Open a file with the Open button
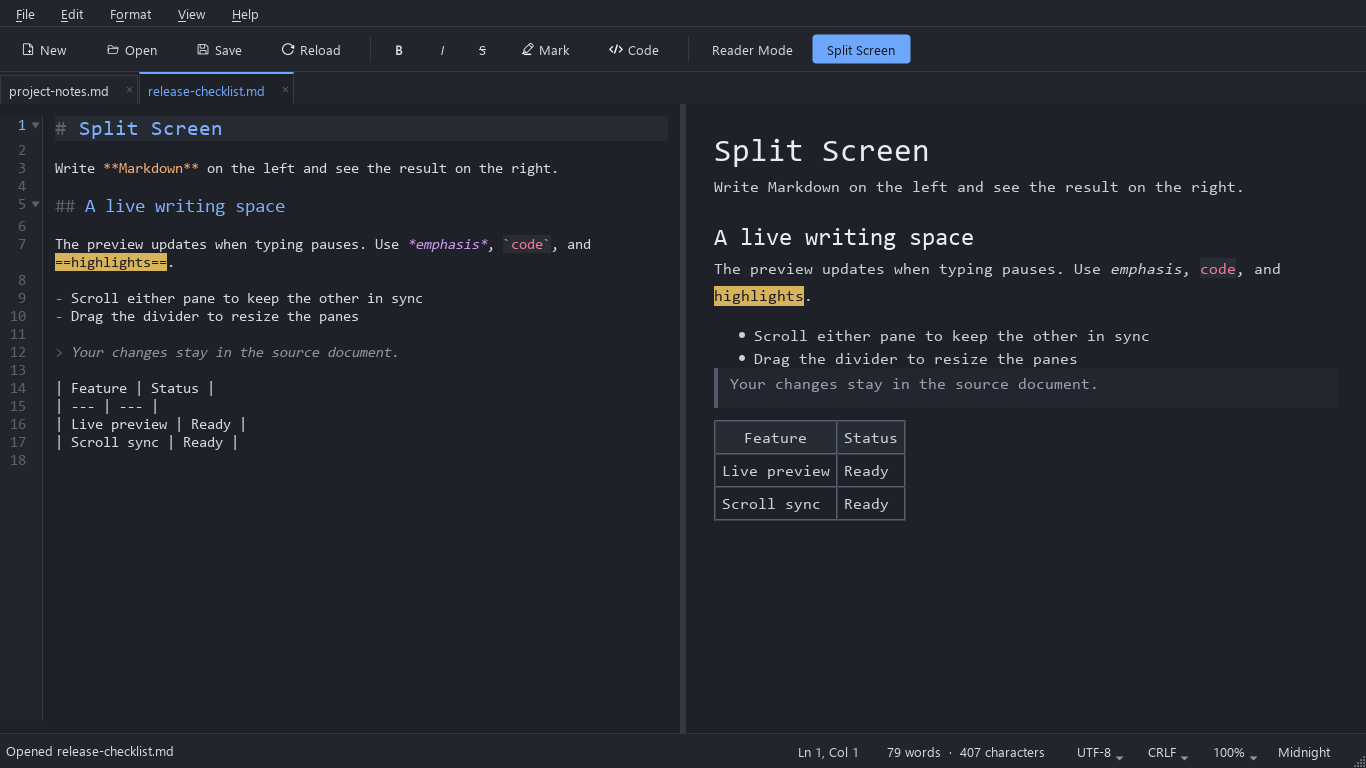The image size is (1366, 768). tap(132, 50)
